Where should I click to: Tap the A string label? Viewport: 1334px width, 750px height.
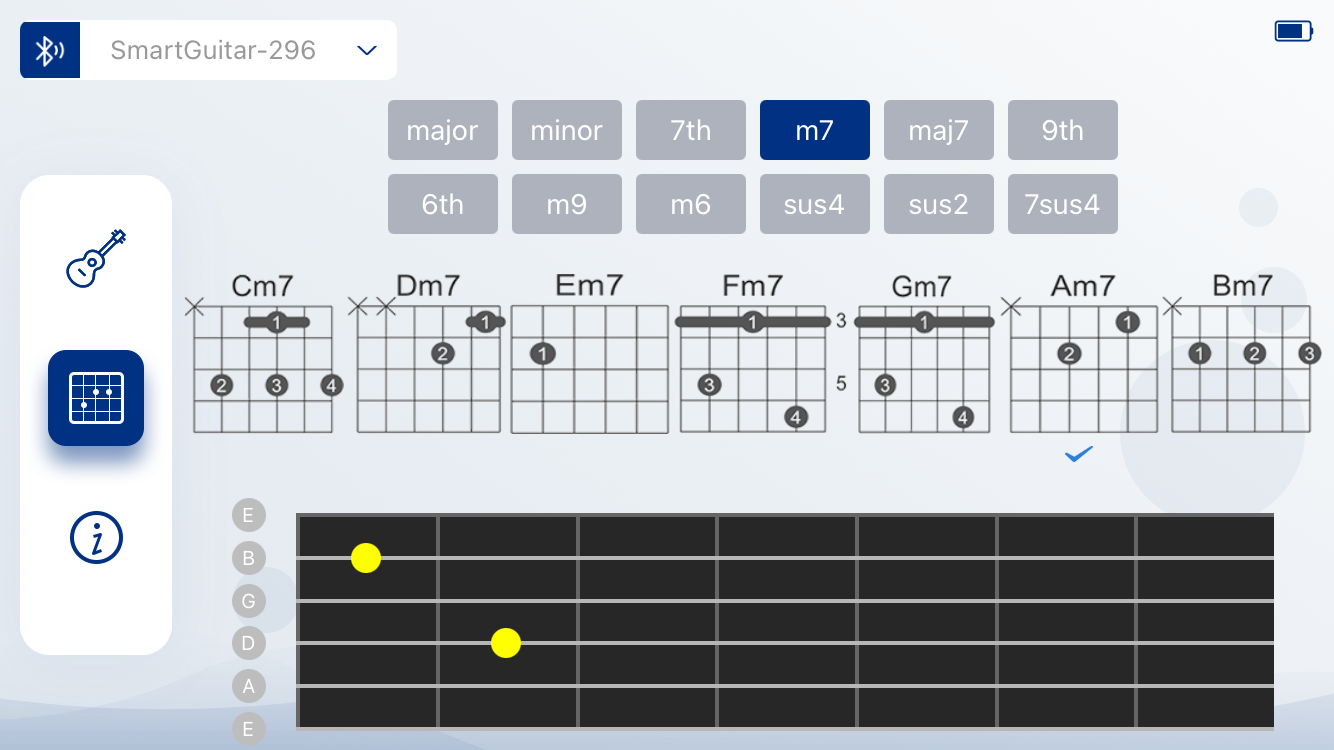point(248,686)
